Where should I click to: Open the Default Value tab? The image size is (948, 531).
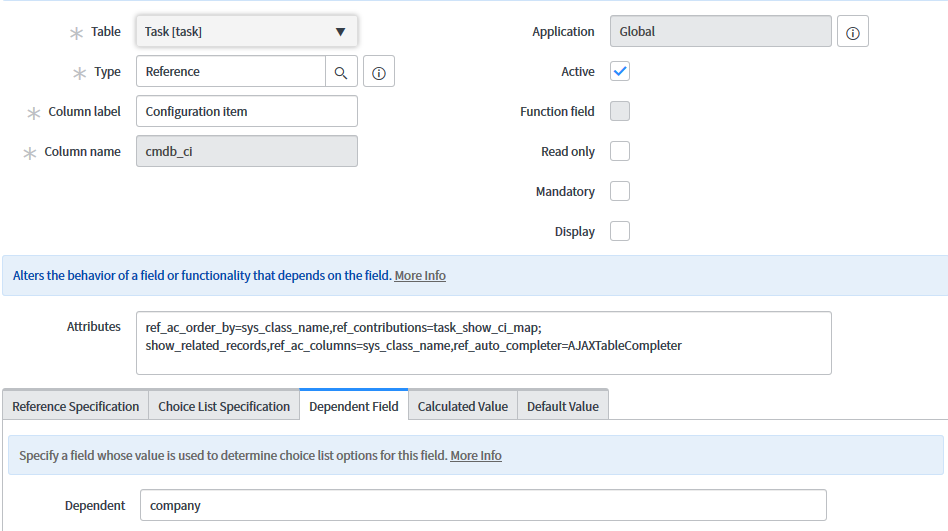[563, 406]
